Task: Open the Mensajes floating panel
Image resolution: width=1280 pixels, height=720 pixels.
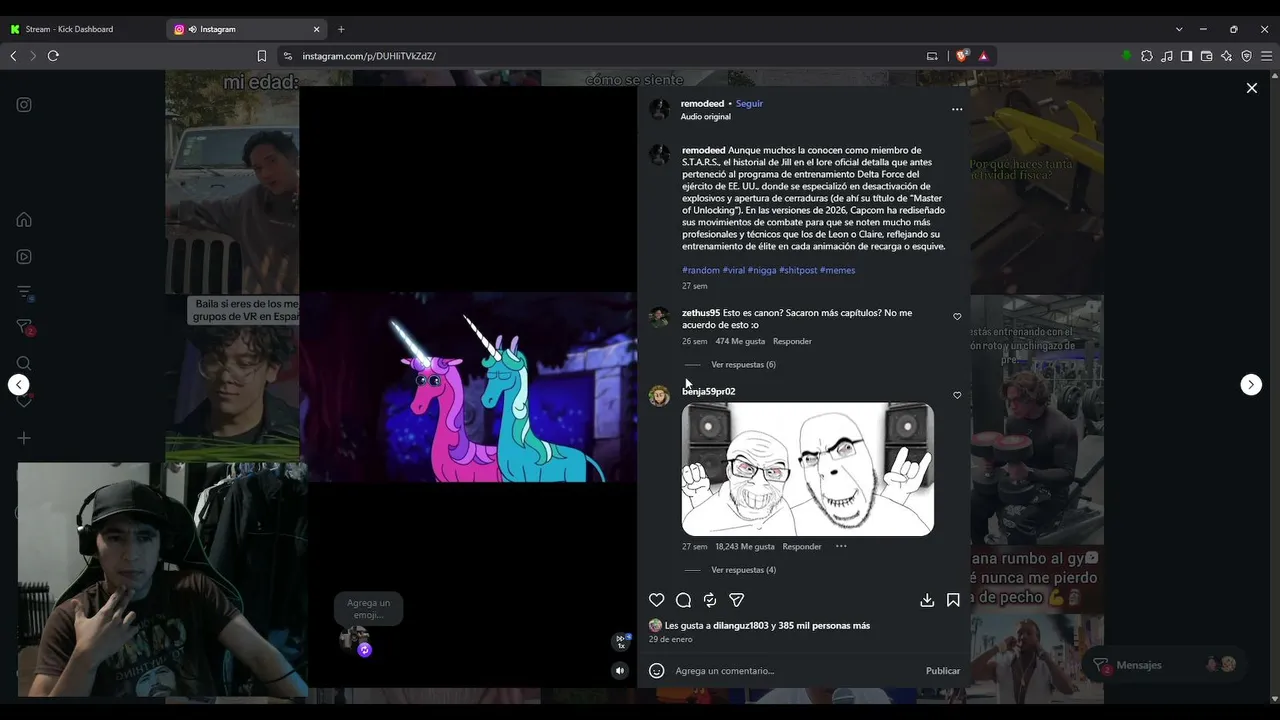Action: coord(1166,665)
